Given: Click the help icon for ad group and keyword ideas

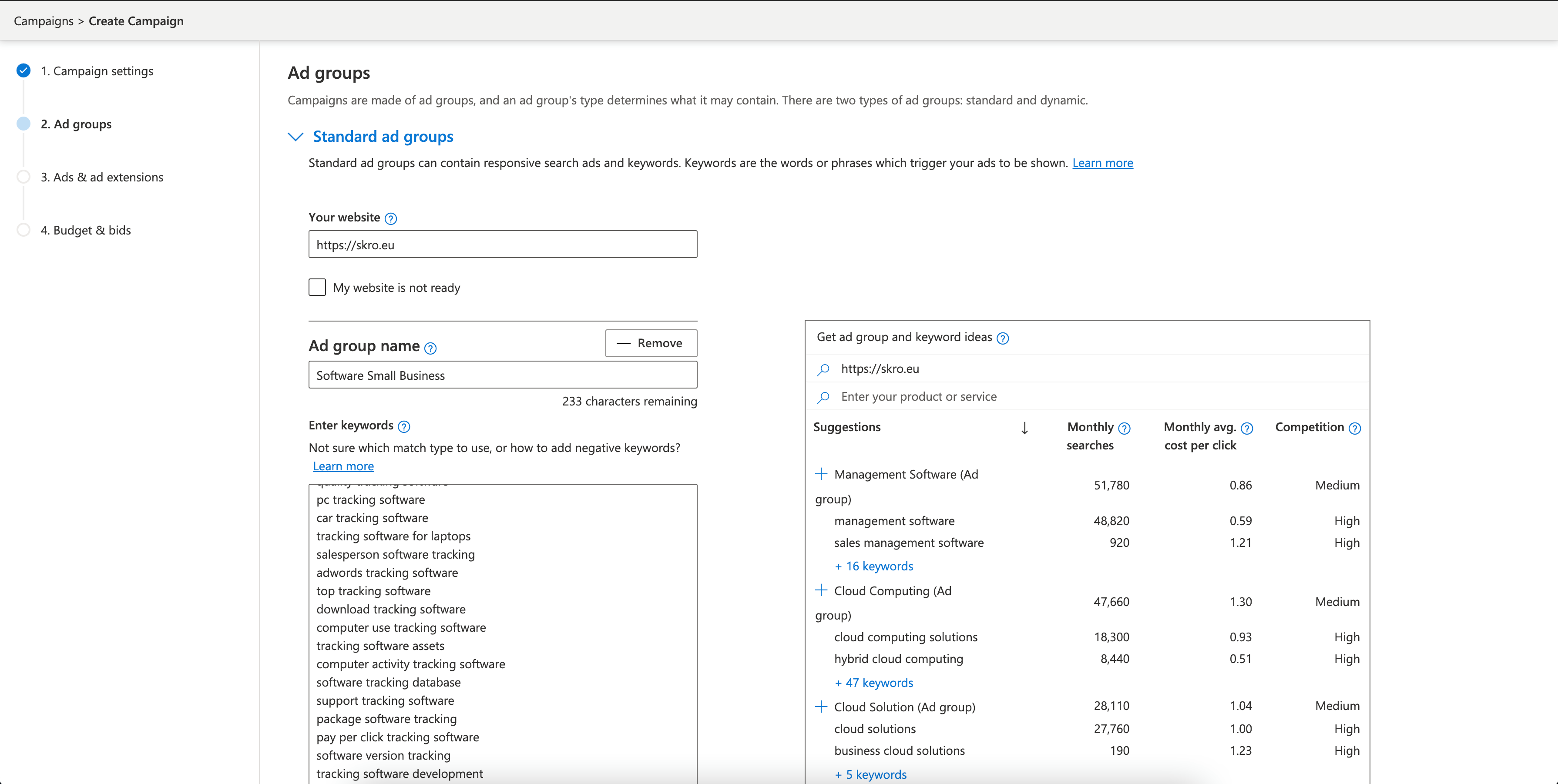Looking at the screenshot, I should (x=1002, y=338).
